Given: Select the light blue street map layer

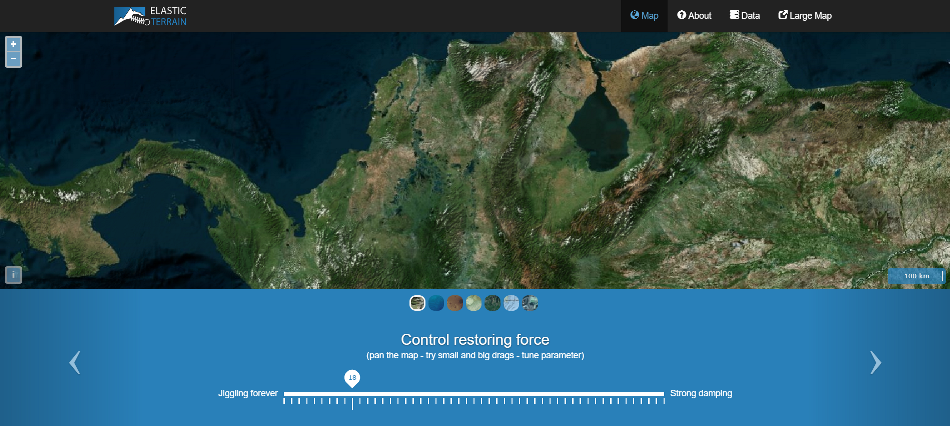Looking at the screenshot, I should tap(511, 303).
